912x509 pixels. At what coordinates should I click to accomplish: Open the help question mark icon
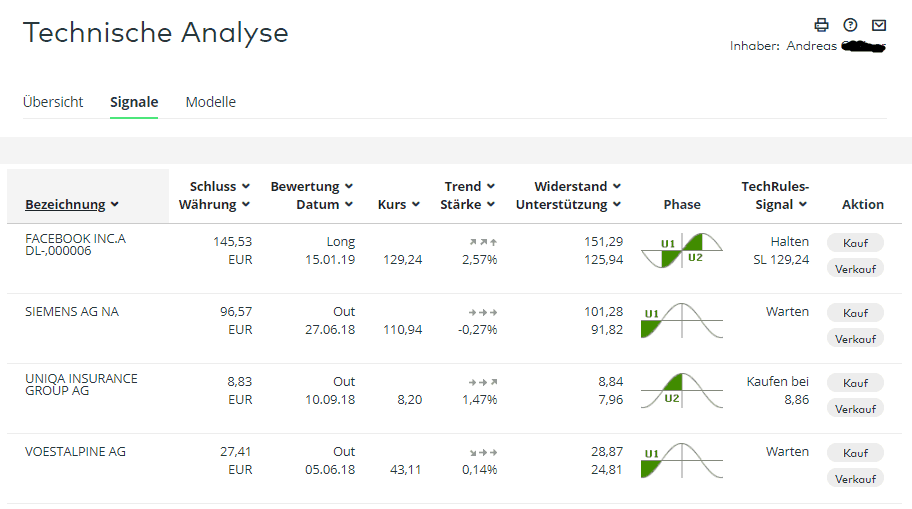tap(850, 25)
